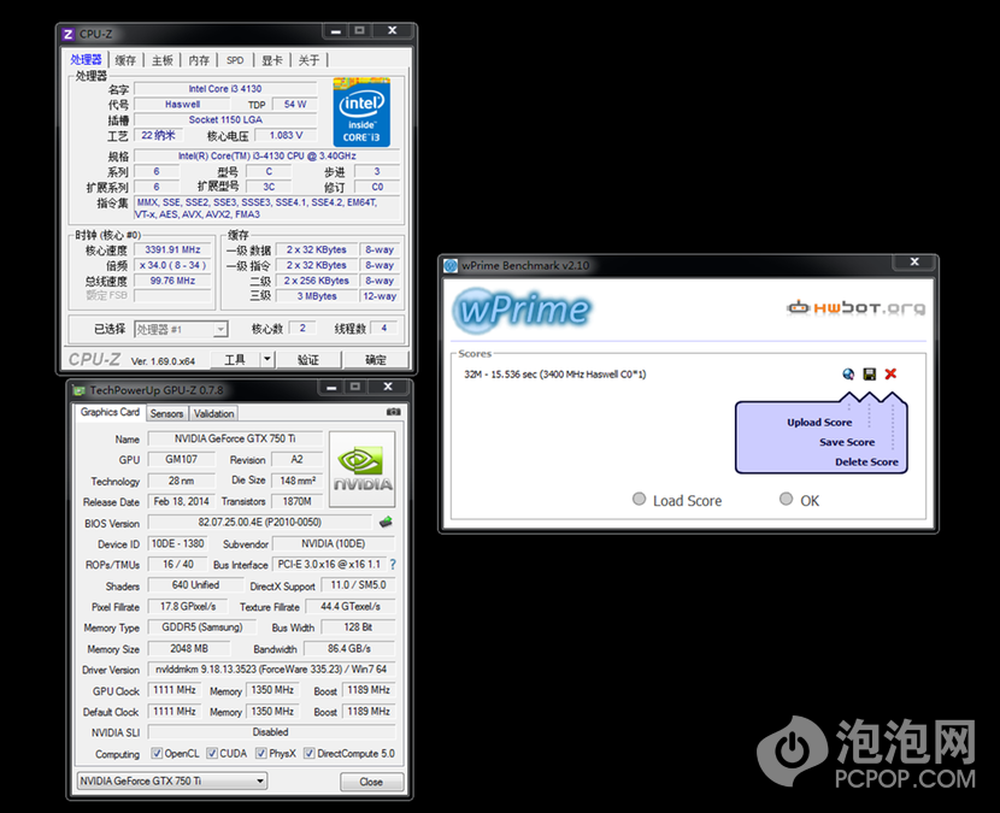This screenshot has width=1000, height=813.
Task: Choose Save Score in wPrime popup
Action: (847, 442)
